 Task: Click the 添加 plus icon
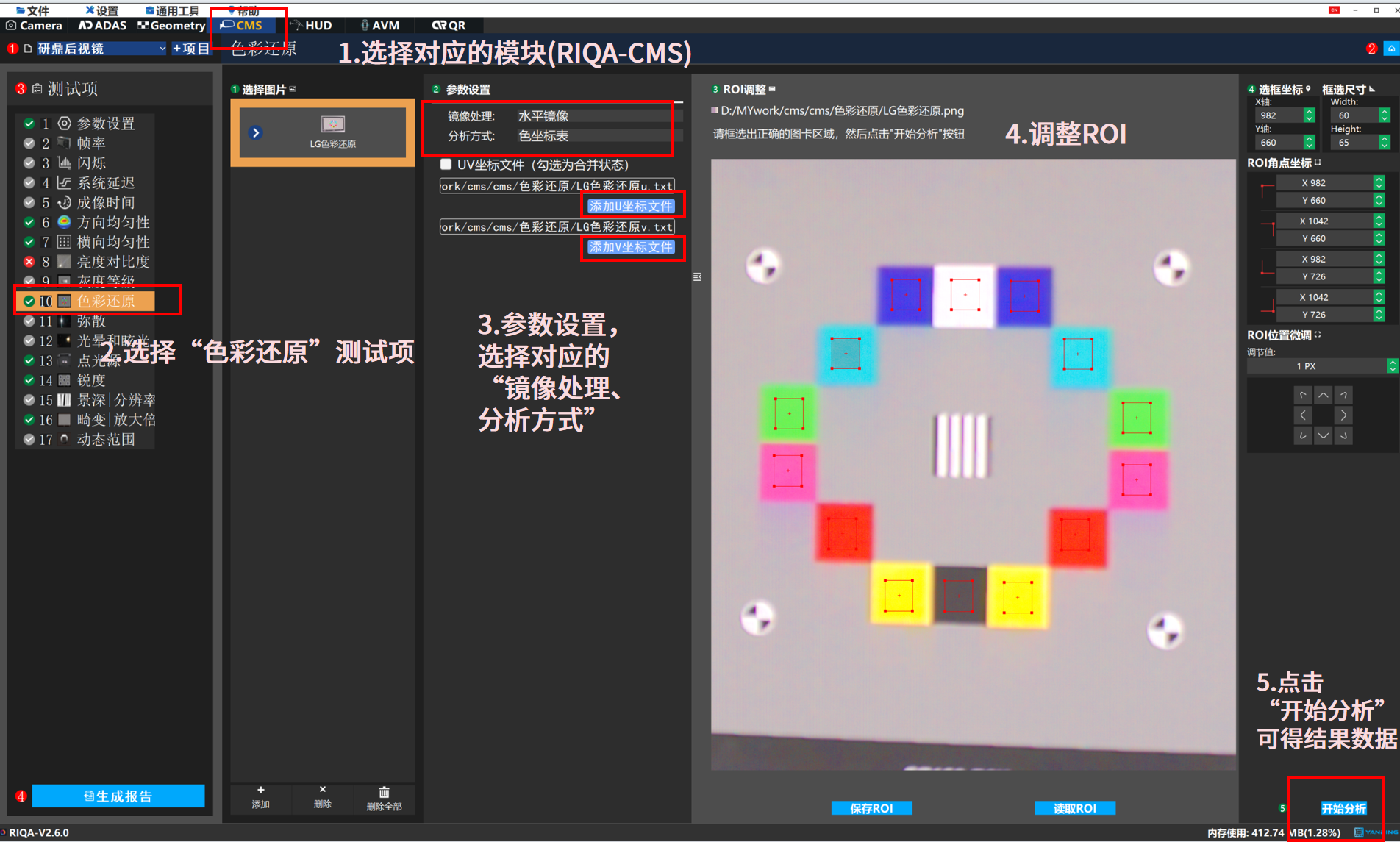(x=261, y=791)
